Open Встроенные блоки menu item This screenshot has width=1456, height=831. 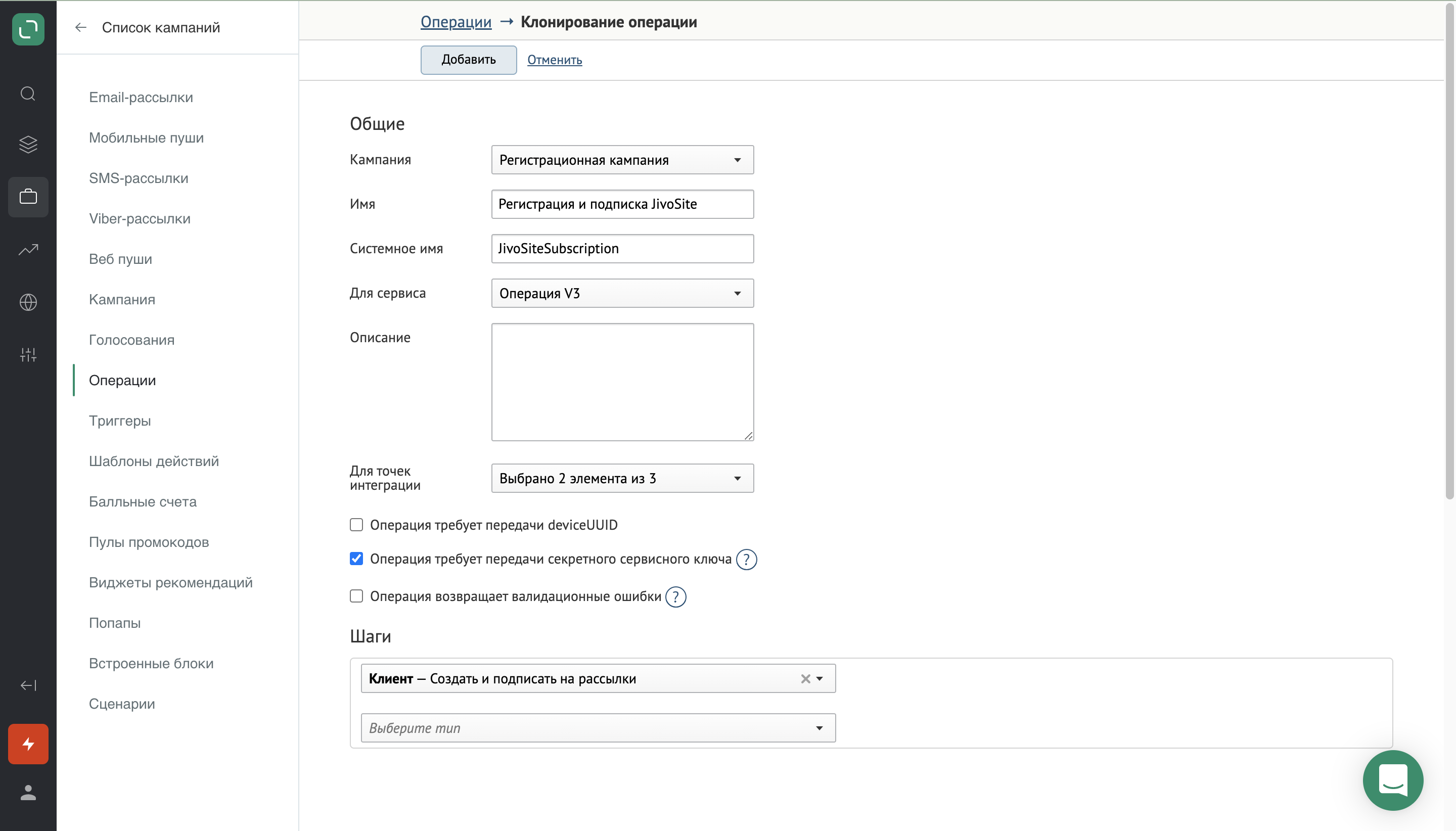pos(151,664)
